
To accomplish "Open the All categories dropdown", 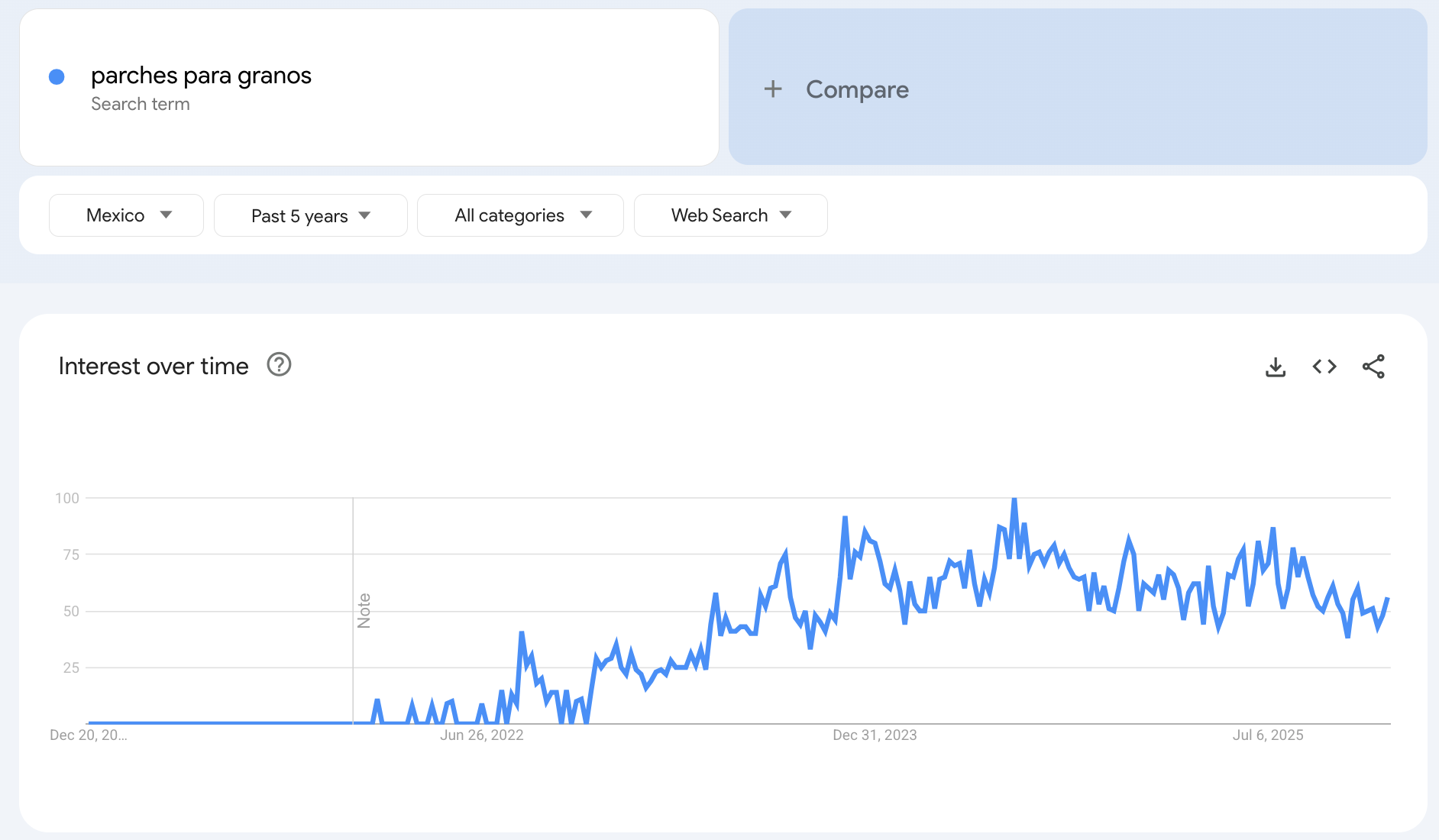I will [520, 215].
